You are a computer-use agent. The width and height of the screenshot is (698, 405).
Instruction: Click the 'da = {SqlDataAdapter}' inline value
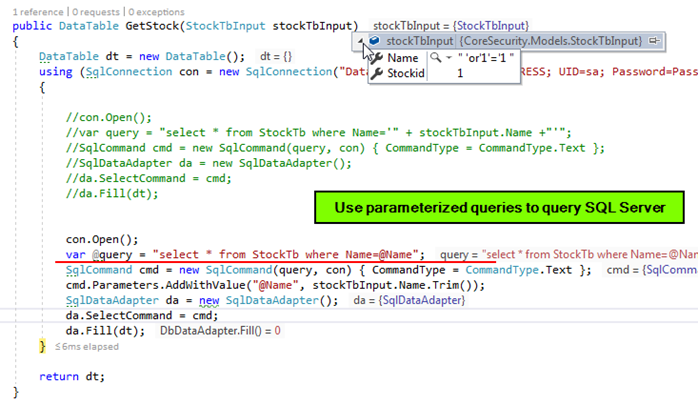click(409, 300)
